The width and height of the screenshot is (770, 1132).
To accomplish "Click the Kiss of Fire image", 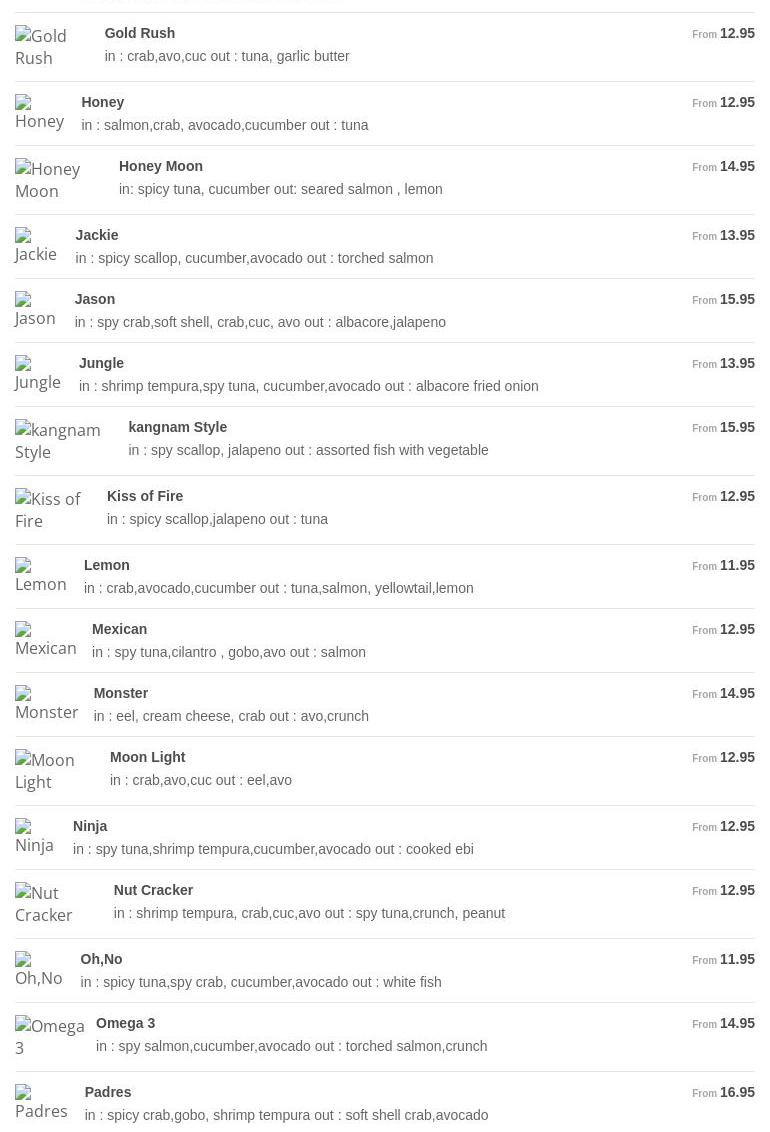I will pos(48,510).
